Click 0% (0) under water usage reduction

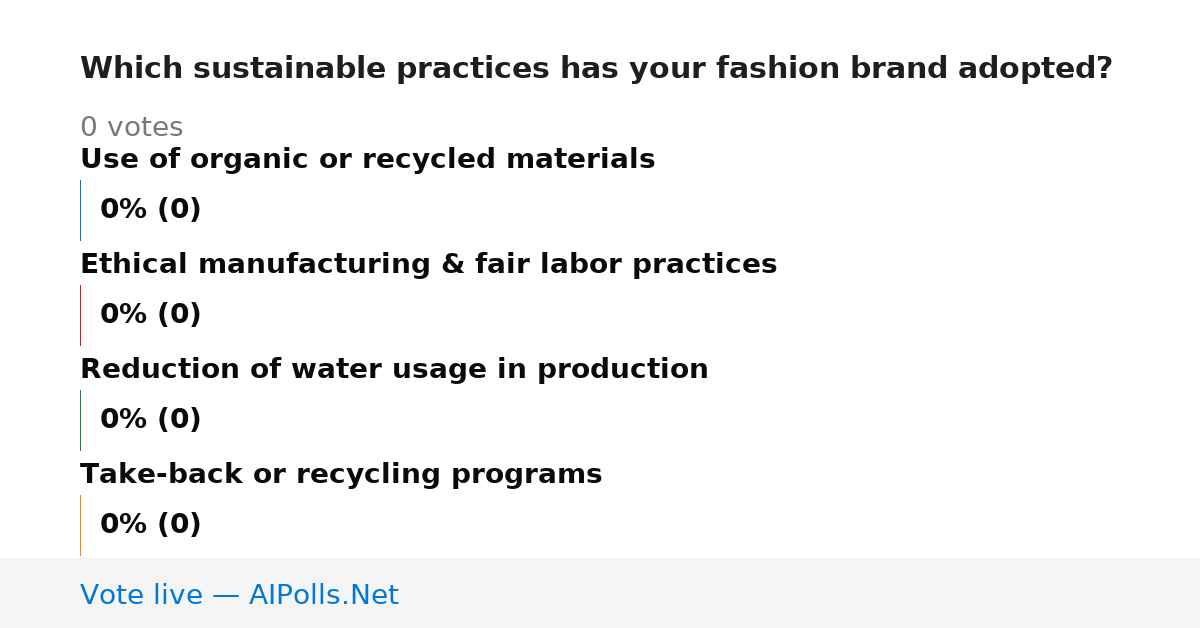pyautogui.click(x=150, y=420)
